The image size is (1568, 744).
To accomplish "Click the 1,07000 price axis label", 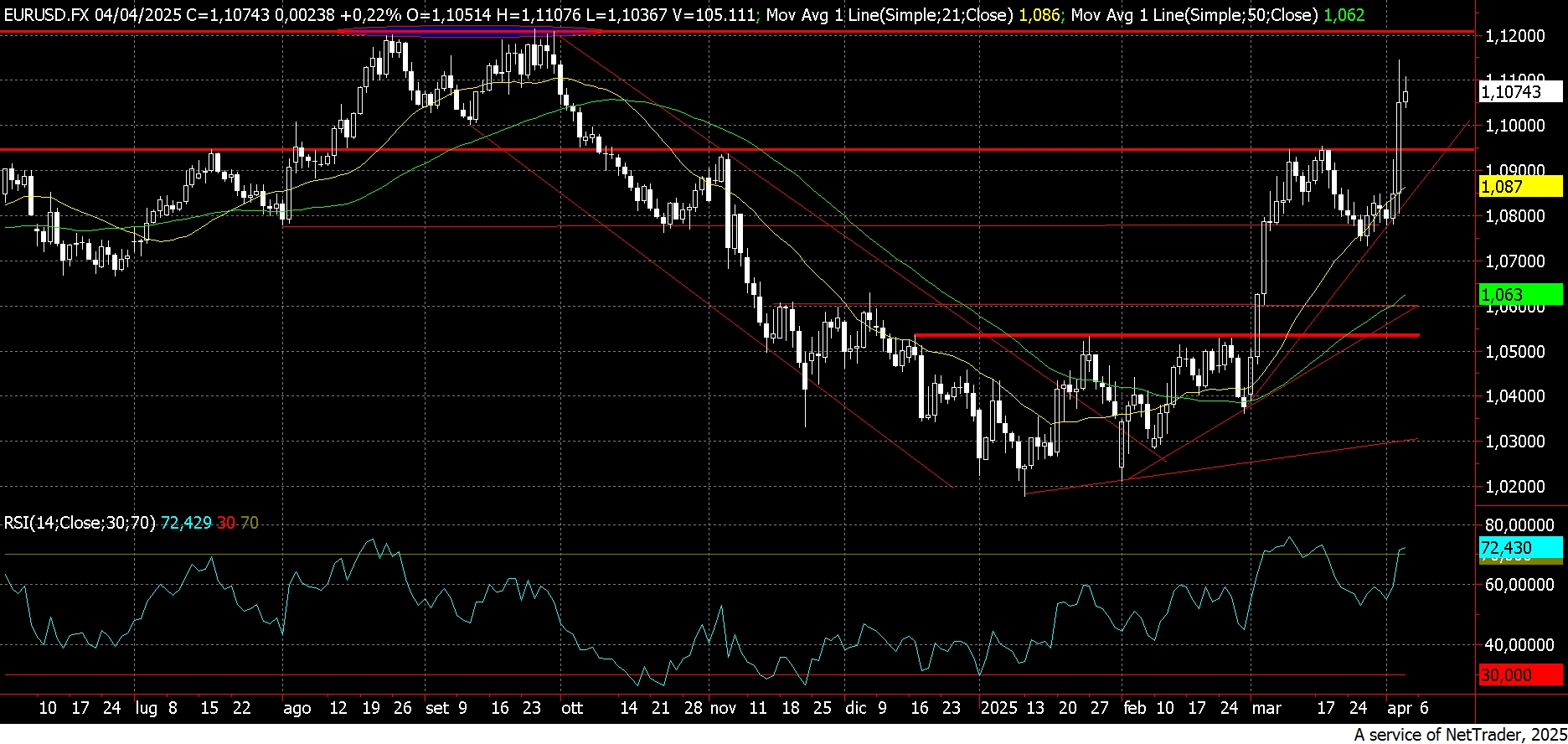I will tap(1514, 261).
